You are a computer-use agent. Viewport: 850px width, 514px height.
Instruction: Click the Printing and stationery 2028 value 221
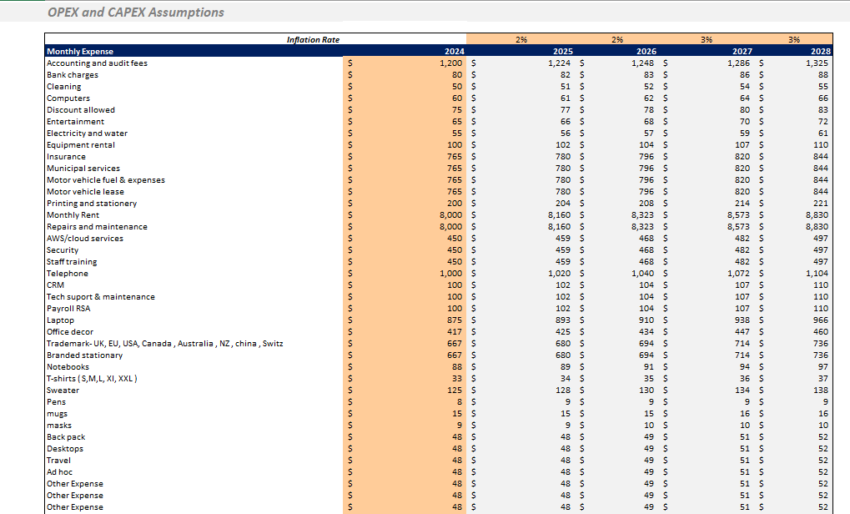821,203
